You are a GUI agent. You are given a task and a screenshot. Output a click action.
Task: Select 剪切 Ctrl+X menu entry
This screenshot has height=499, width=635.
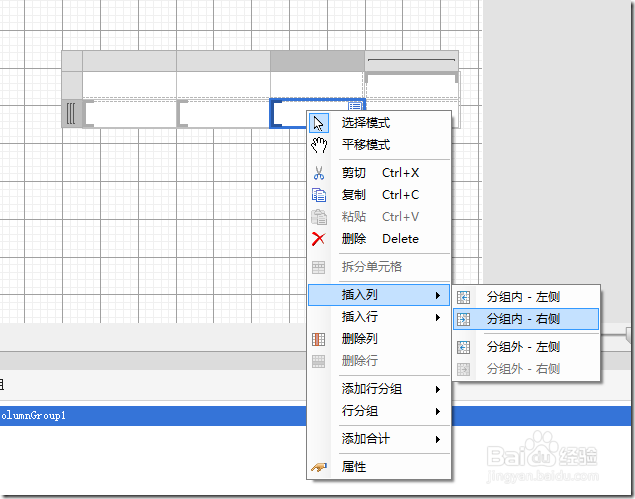click(379, 173)
